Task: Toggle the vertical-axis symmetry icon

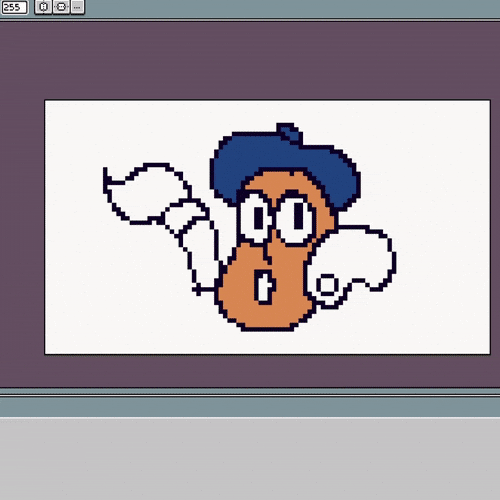Action: 43,7
